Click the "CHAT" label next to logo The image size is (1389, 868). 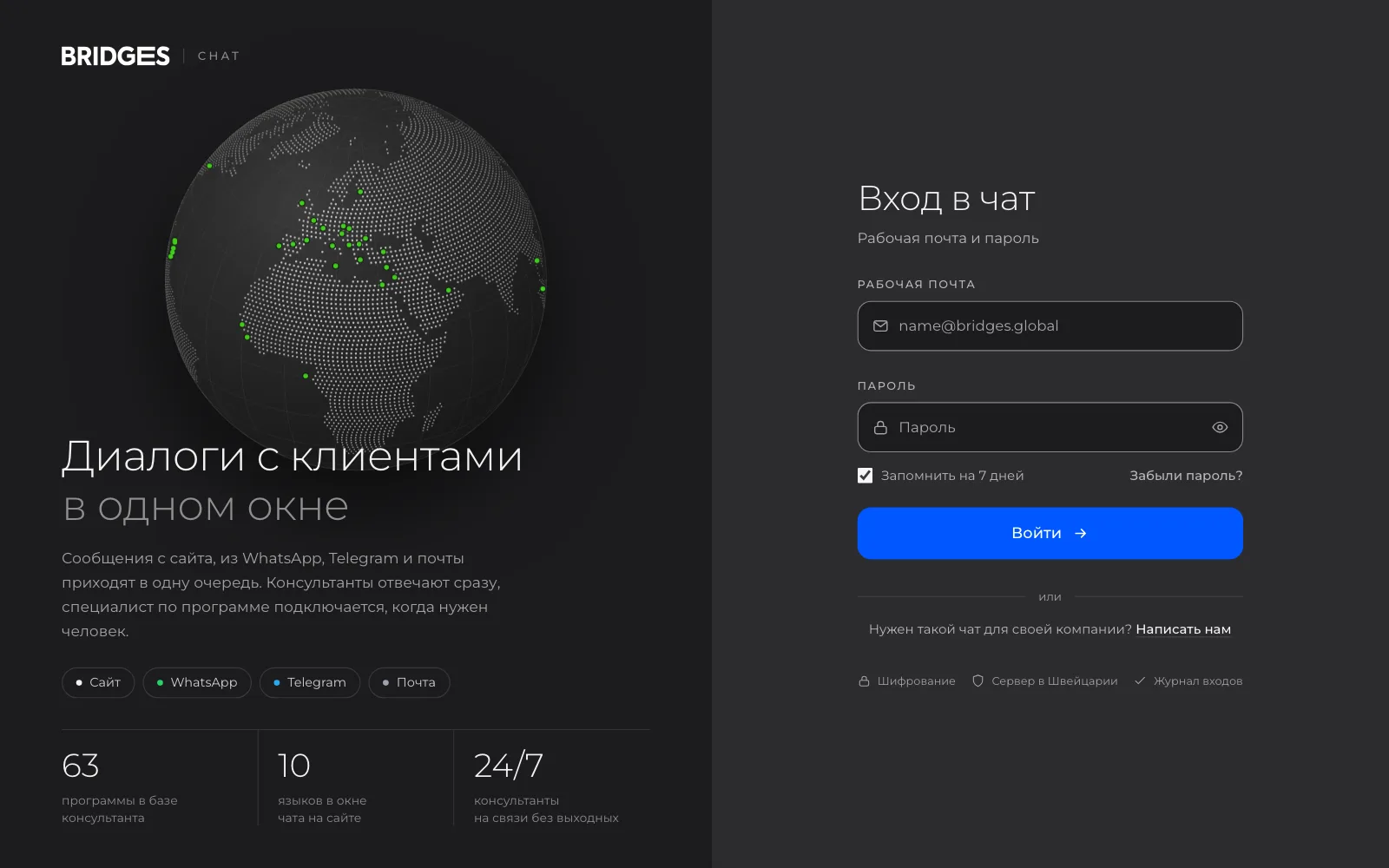pyautogui.click(x=219, y=56)
